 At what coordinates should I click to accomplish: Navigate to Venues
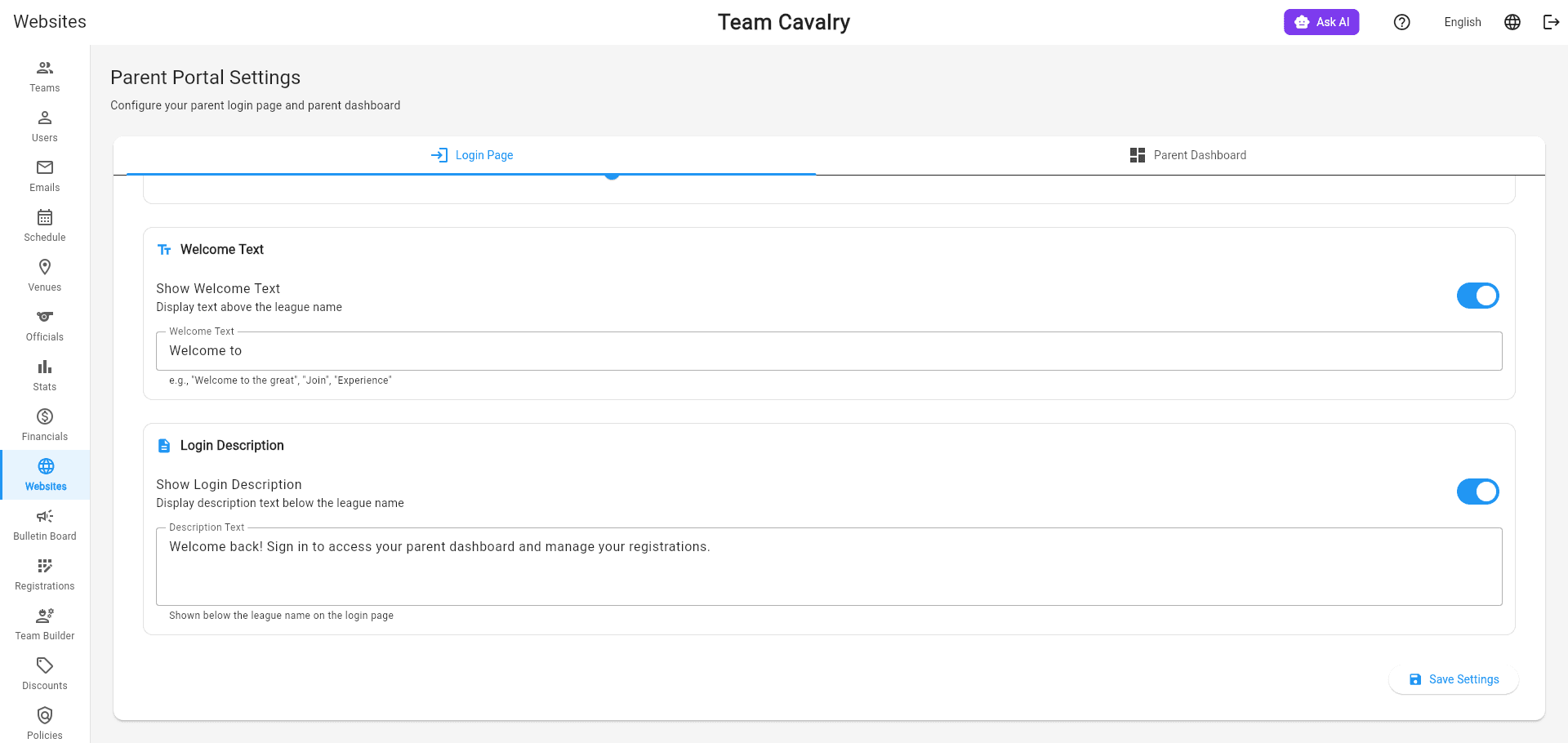coord(45,276)
